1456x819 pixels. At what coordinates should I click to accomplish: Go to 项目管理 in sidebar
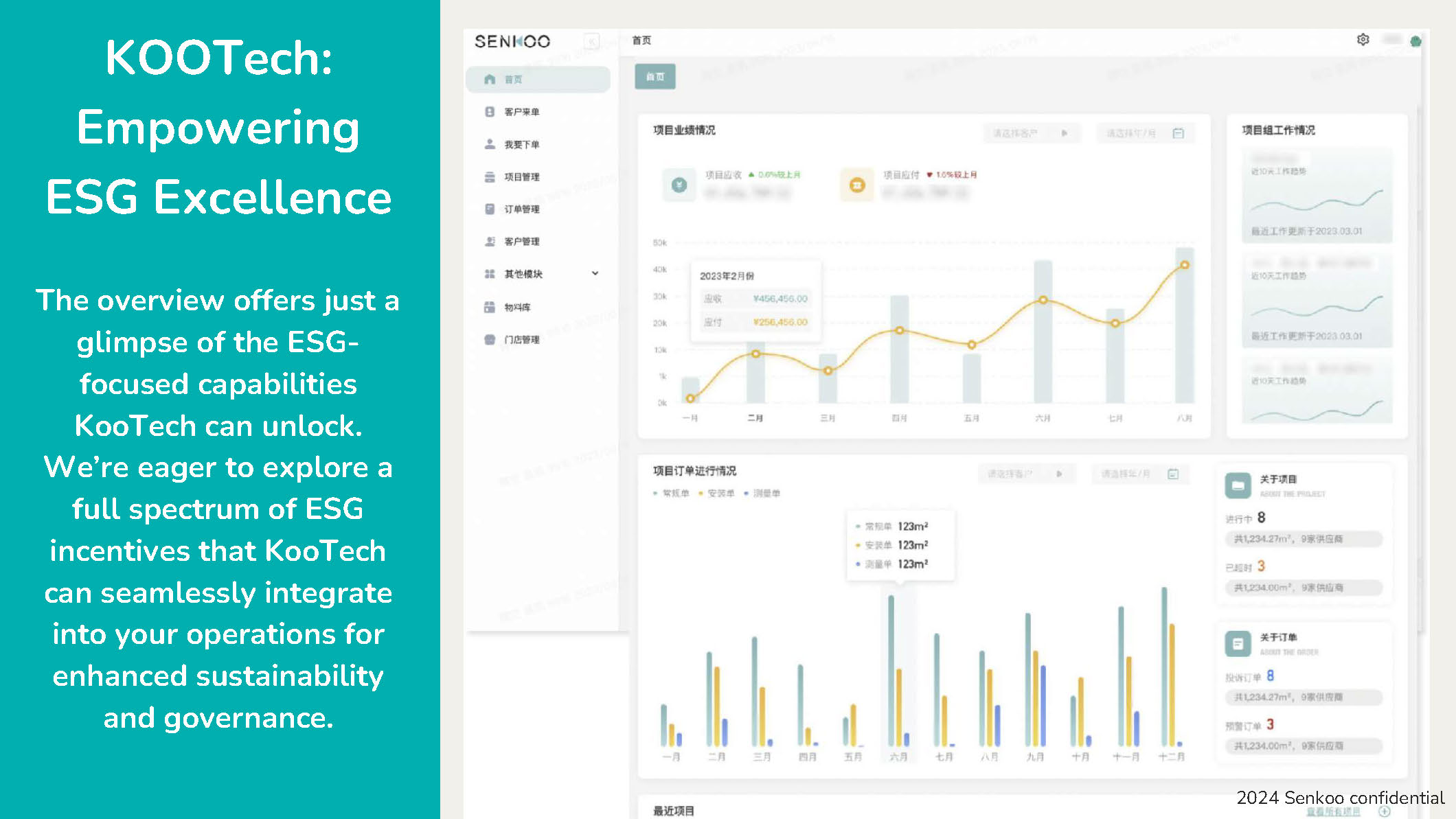coord(521,177)
